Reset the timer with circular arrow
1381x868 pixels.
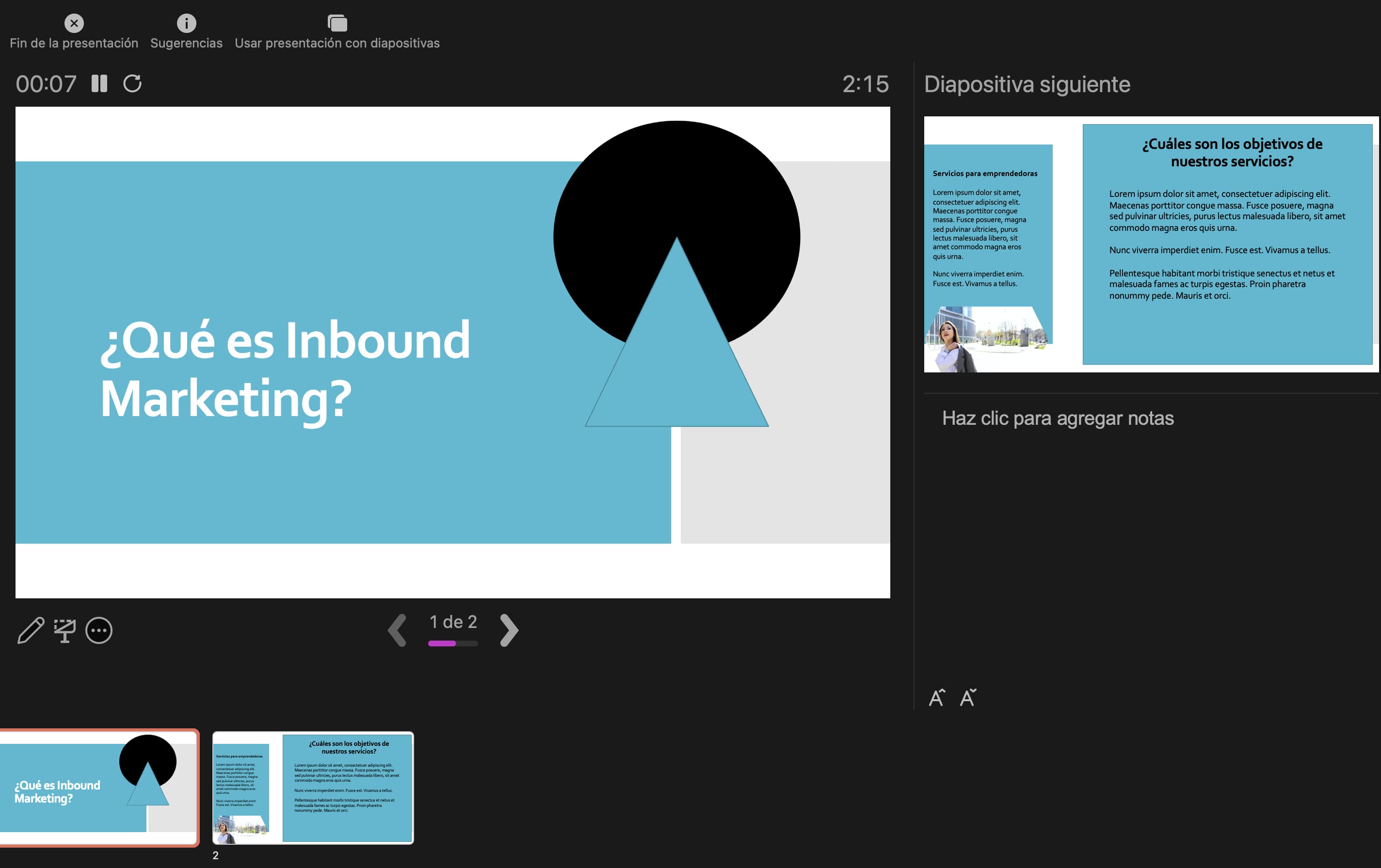pos(132,84)
